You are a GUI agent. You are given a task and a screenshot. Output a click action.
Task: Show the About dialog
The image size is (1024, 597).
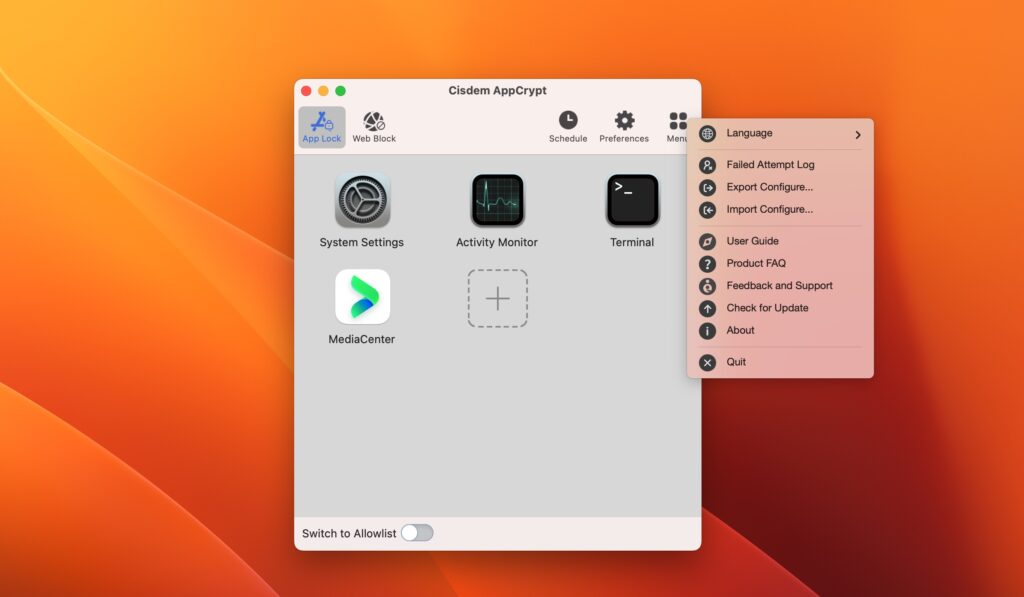pos(739,329)
